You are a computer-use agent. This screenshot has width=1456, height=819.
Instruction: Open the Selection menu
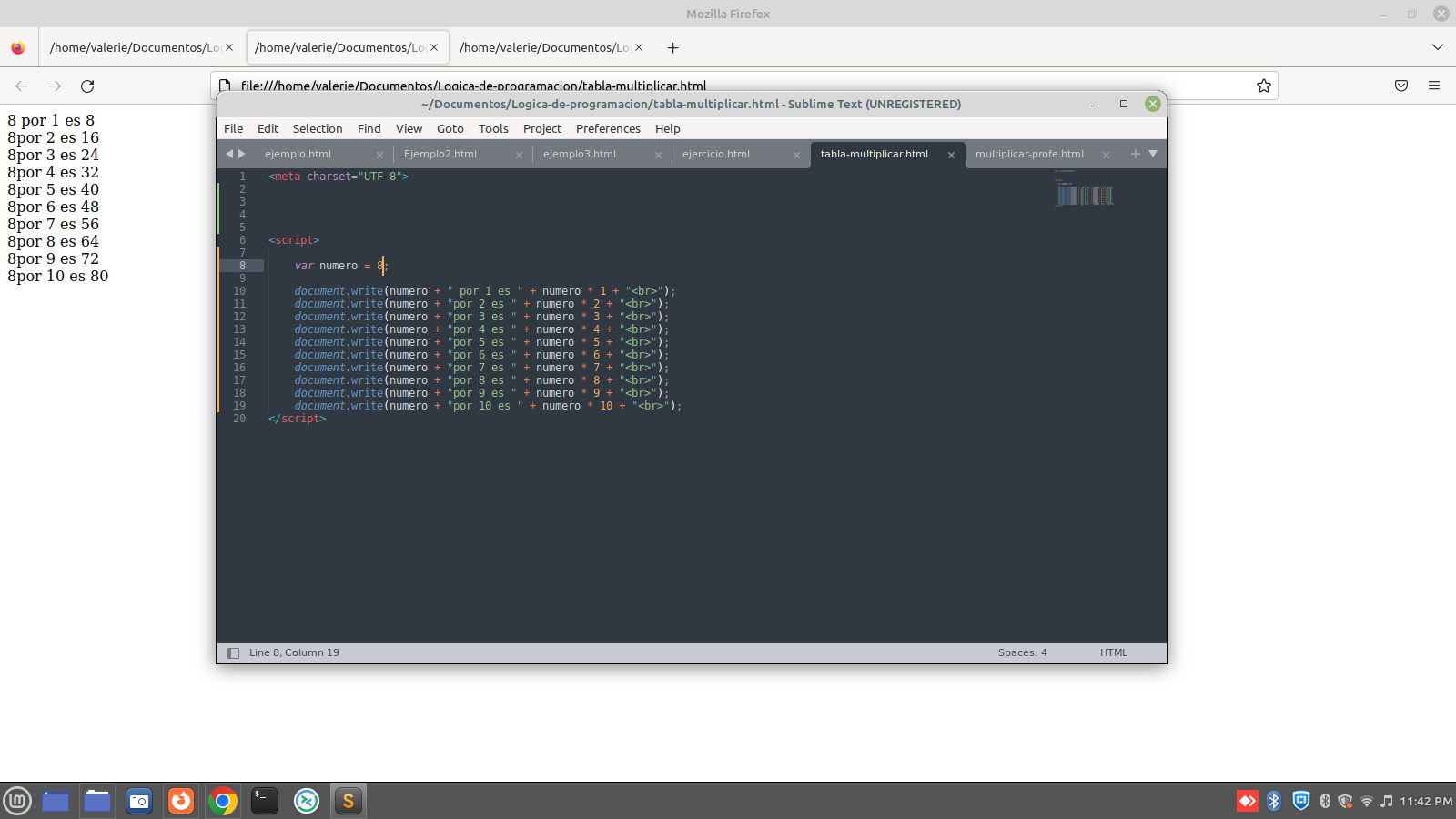coord(318,128)
